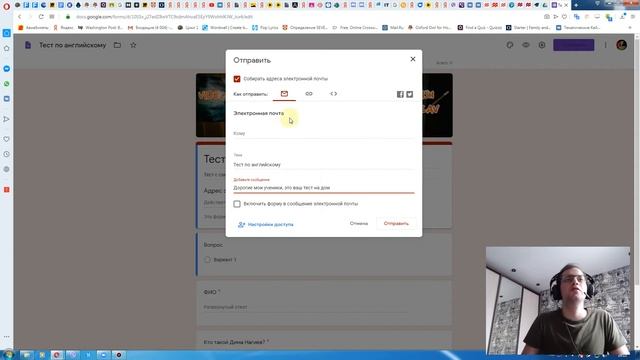Open the Google account avatar
The height and width of the screenshot is (360, 640).
[x=621, y=45]
